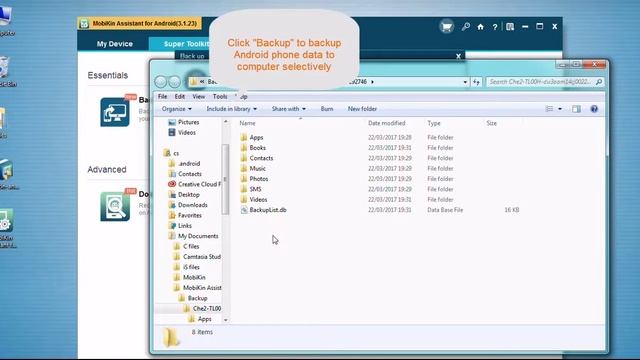Change view using the view icon
The image size is (640, 360).
(x=549, y=109)
